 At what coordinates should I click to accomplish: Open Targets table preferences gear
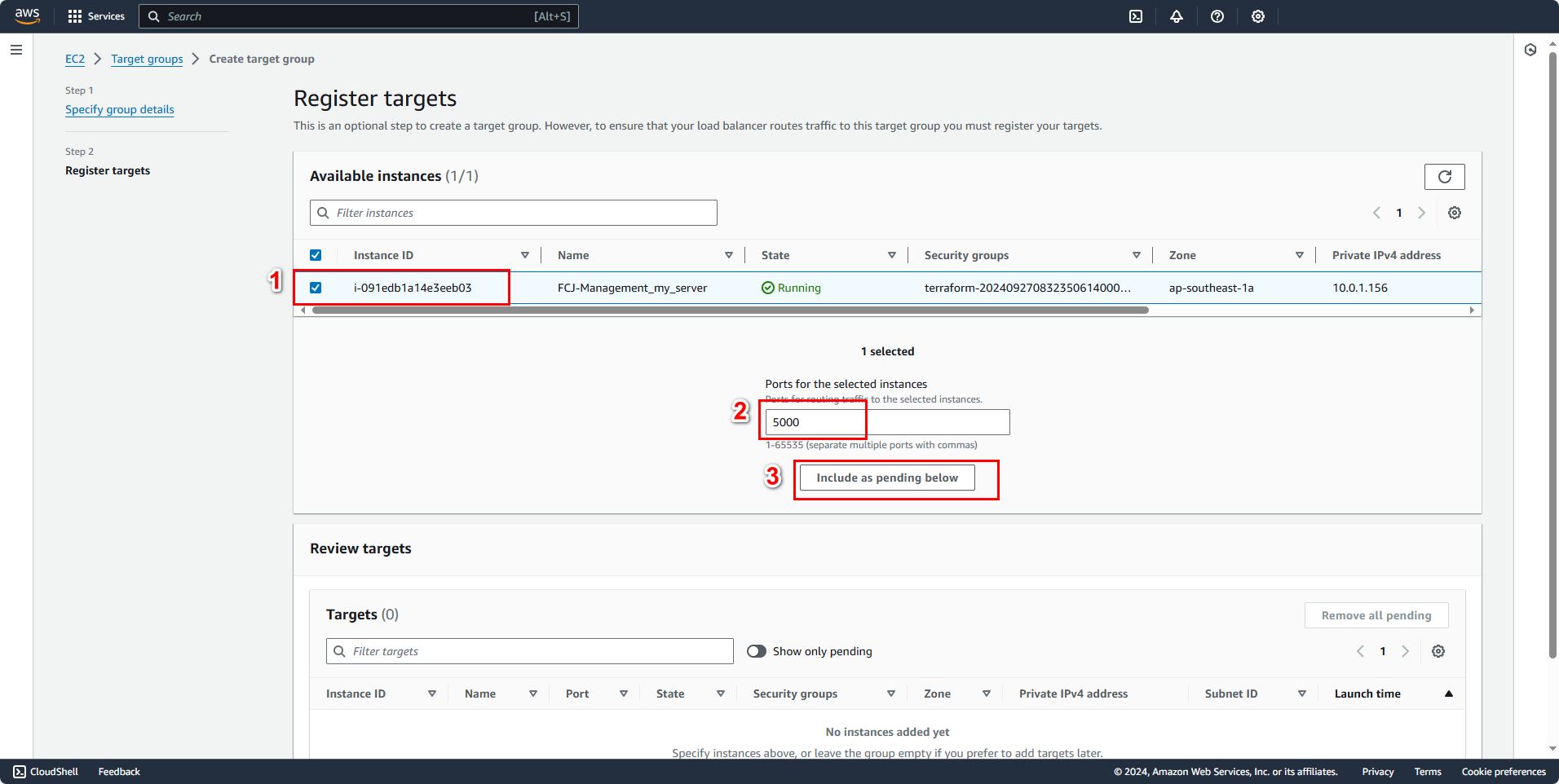[x=1439, y=650]
